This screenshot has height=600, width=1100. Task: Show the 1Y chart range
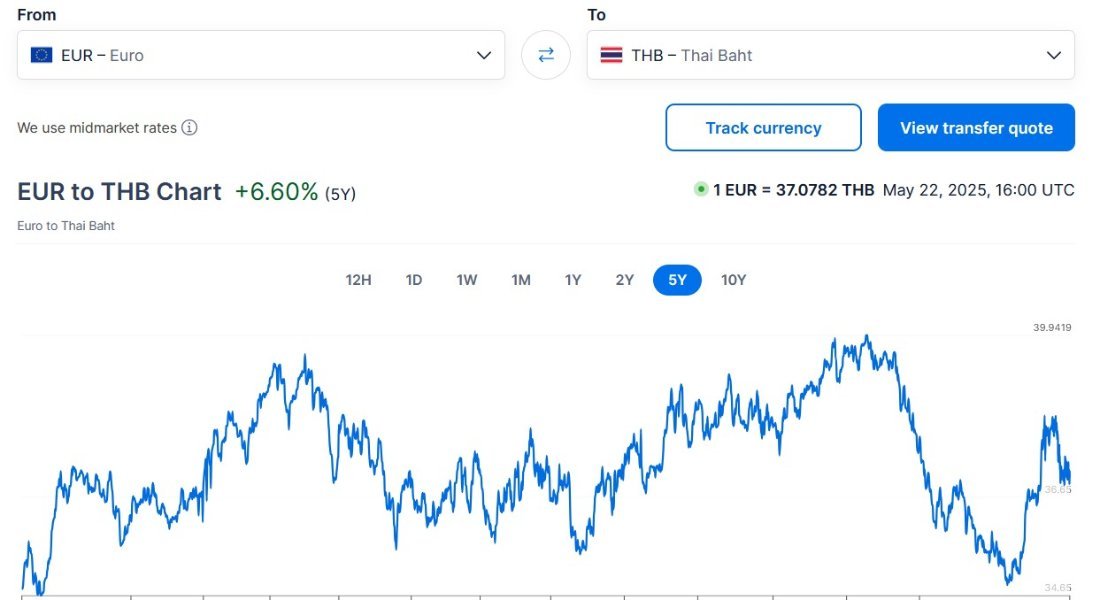pyautogui.click(x=573, y=280)
